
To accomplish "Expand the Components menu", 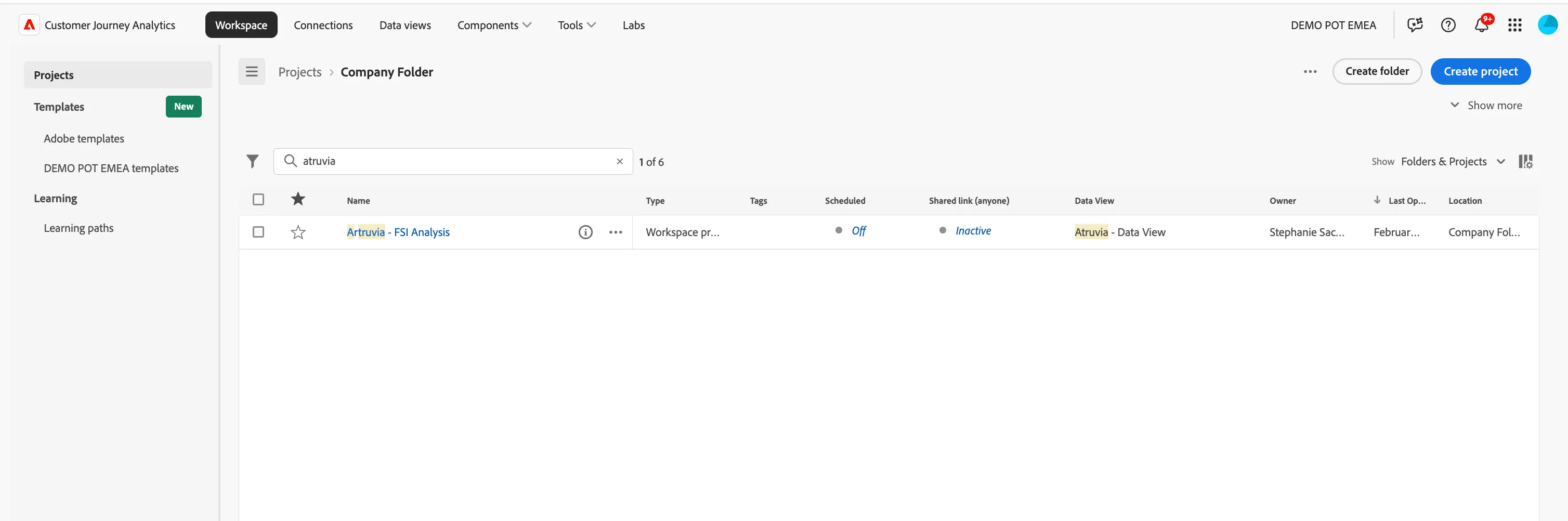I will pyautogui.click(x=494, y=25).
